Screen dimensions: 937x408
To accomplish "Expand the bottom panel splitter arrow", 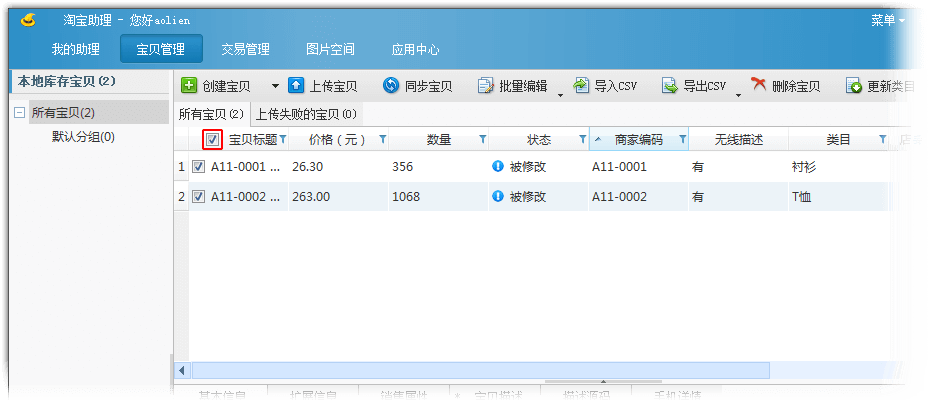I will coord(603,381).
